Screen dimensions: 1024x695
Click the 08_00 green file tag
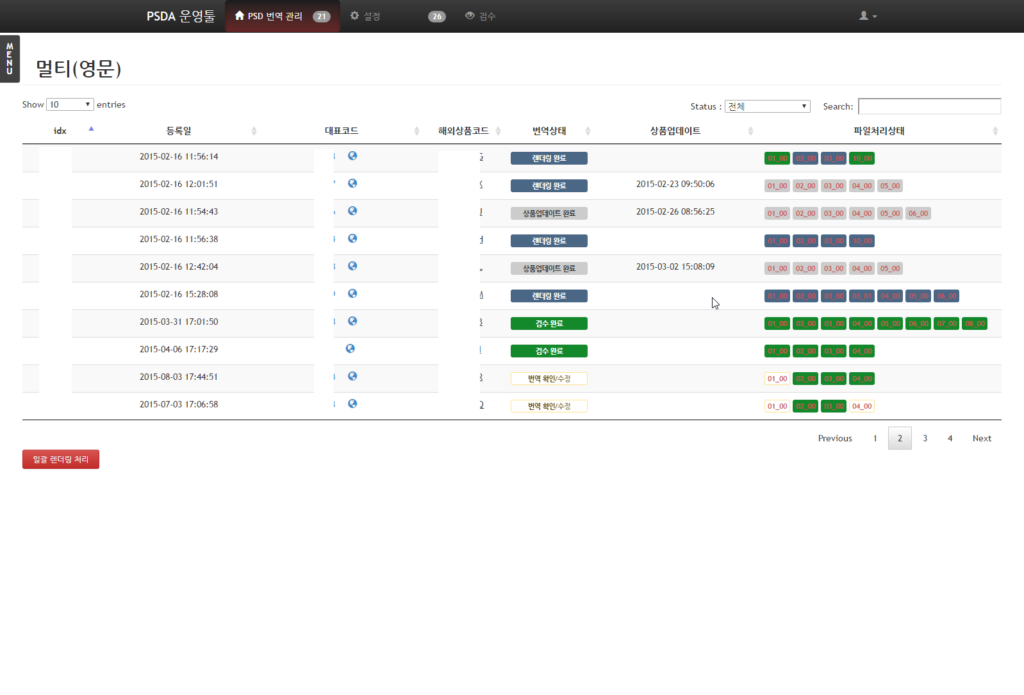tap(974, 323)
